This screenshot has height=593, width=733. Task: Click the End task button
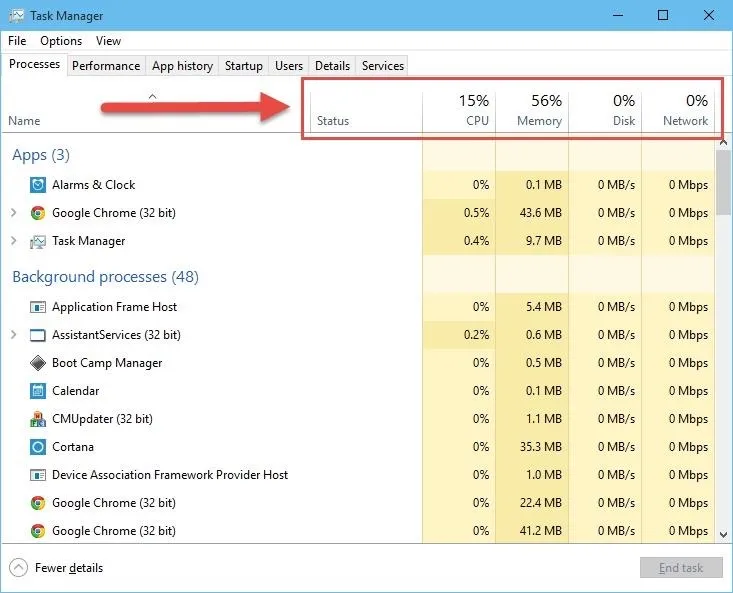681,568
